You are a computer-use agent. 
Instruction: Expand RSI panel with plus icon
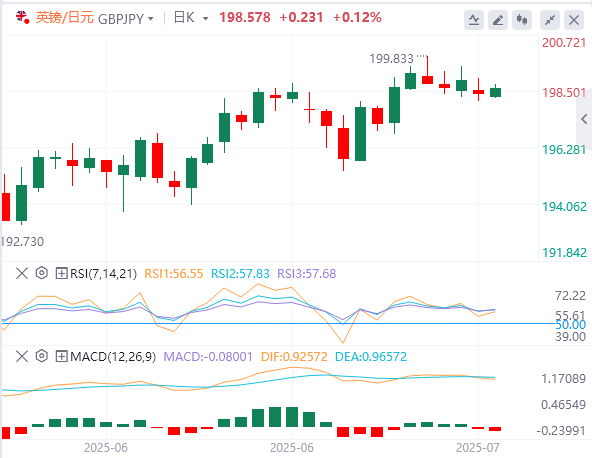point(61,273)
